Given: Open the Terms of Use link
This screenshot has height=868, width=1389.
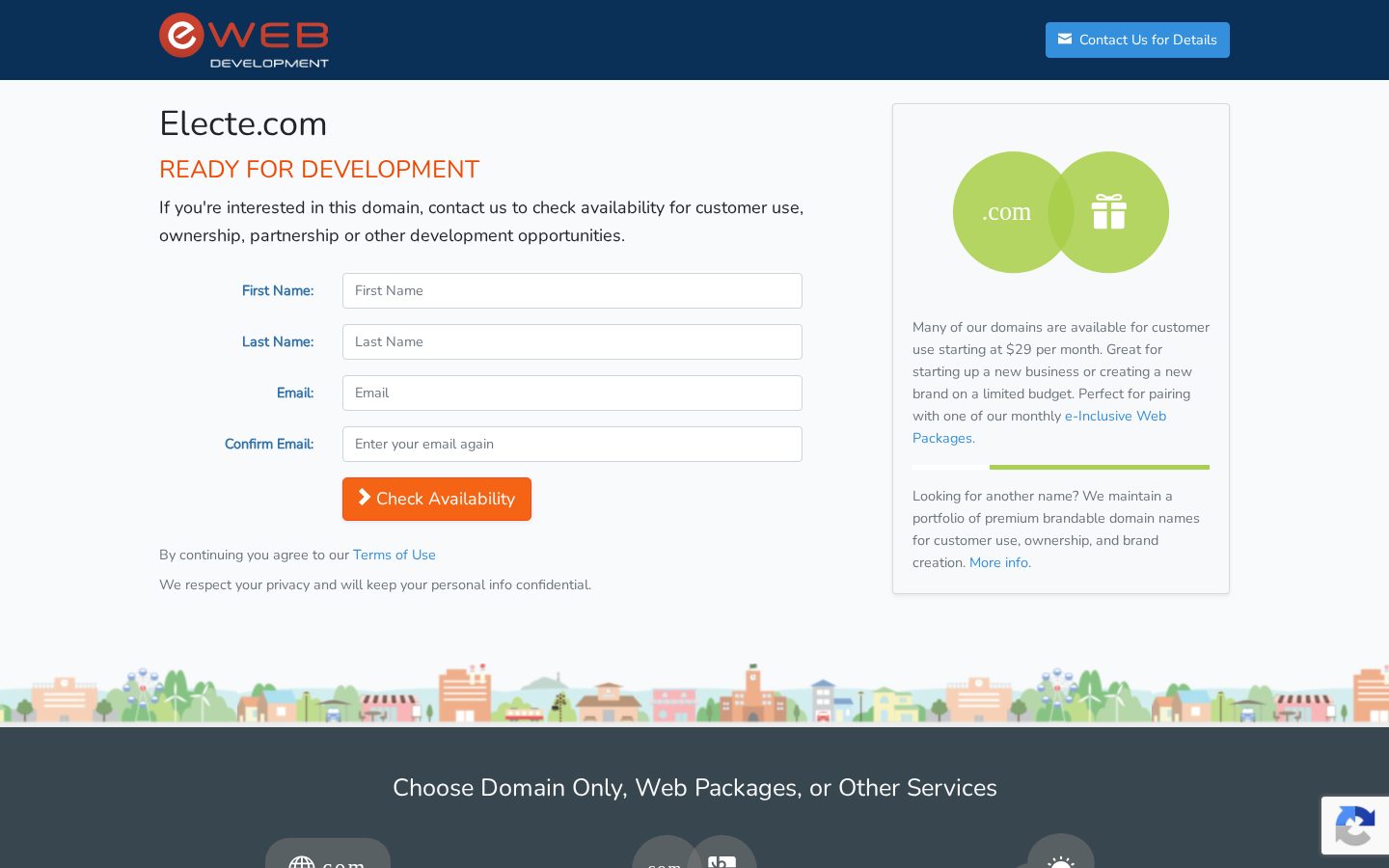Looking at the screenshot, I should coord(395,555).
